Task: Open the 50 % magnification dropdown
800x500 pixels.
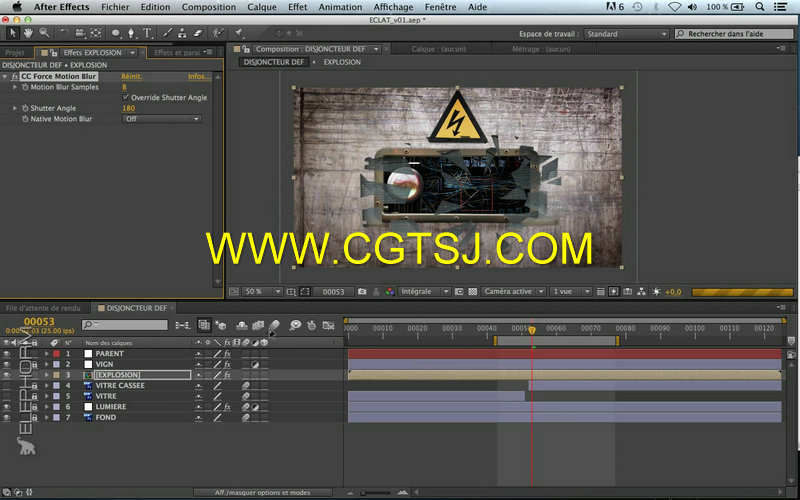Action: (262, 291)
